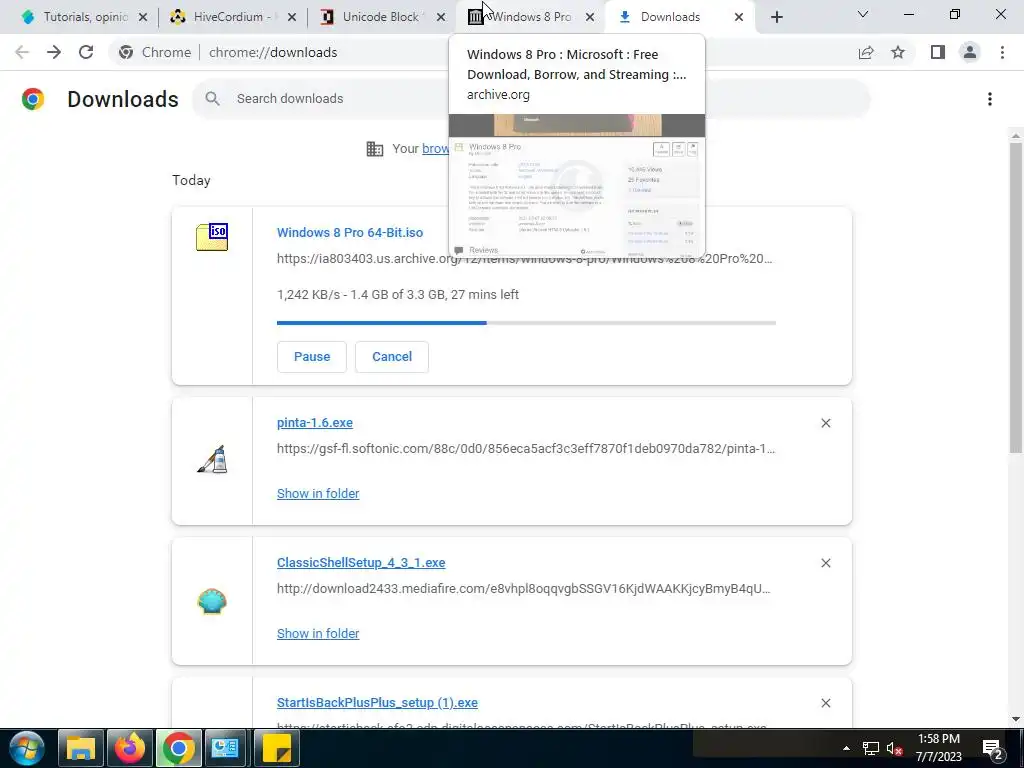Switch to the Unicode Block tab
This screenshot has width=1024, height=768.
point(381,17)
